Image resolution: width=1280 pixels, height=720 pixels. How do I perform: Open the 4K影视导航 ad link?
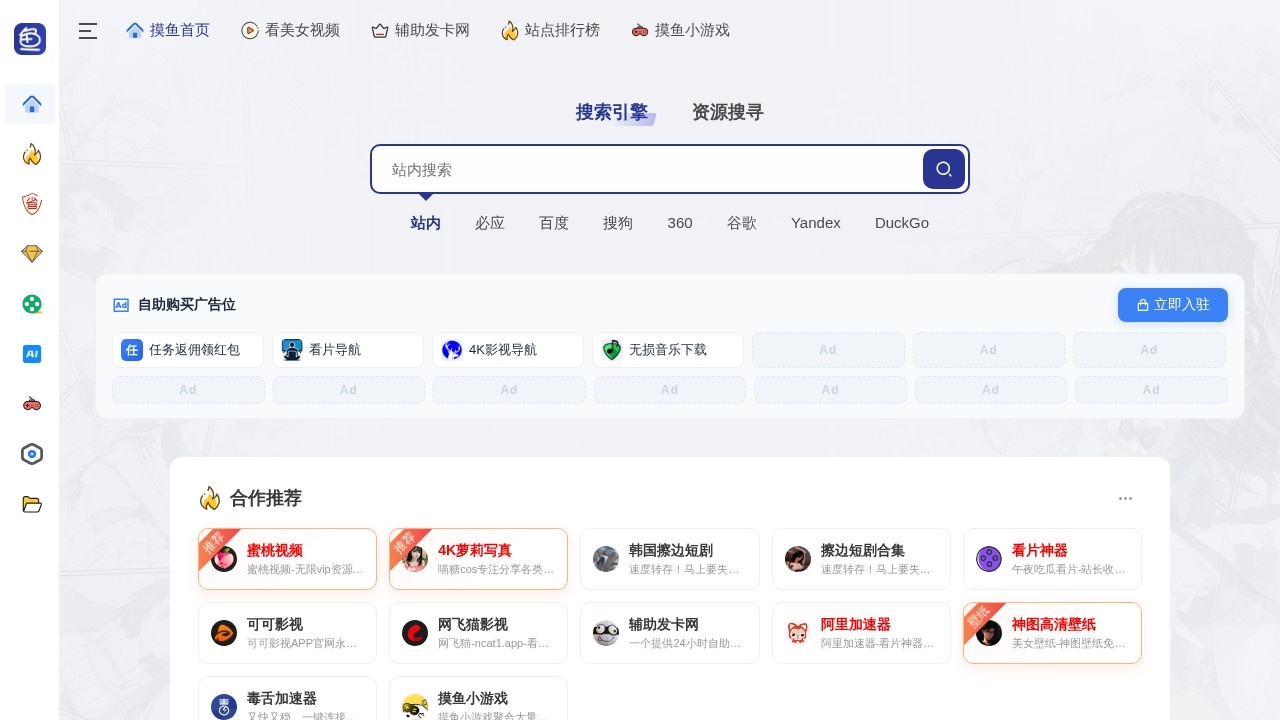coord(508,350)
